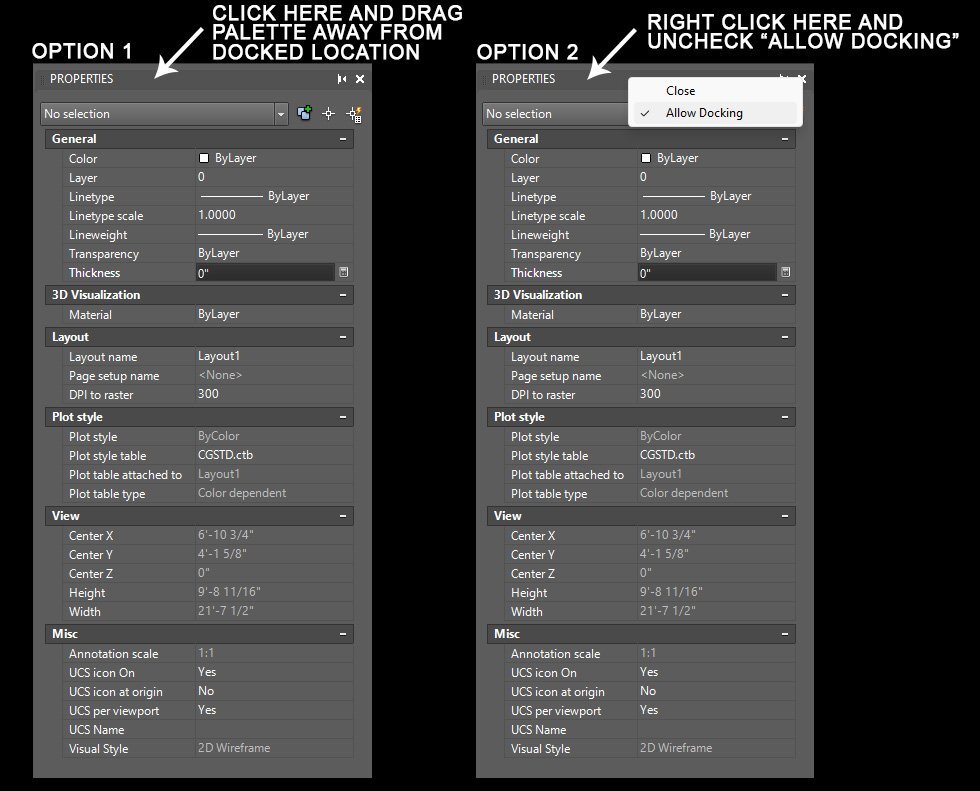This screenshot has width=980, height=791.
Task: Collapse the Misc section in Option 1 palette
Action: tap(342, 634)
